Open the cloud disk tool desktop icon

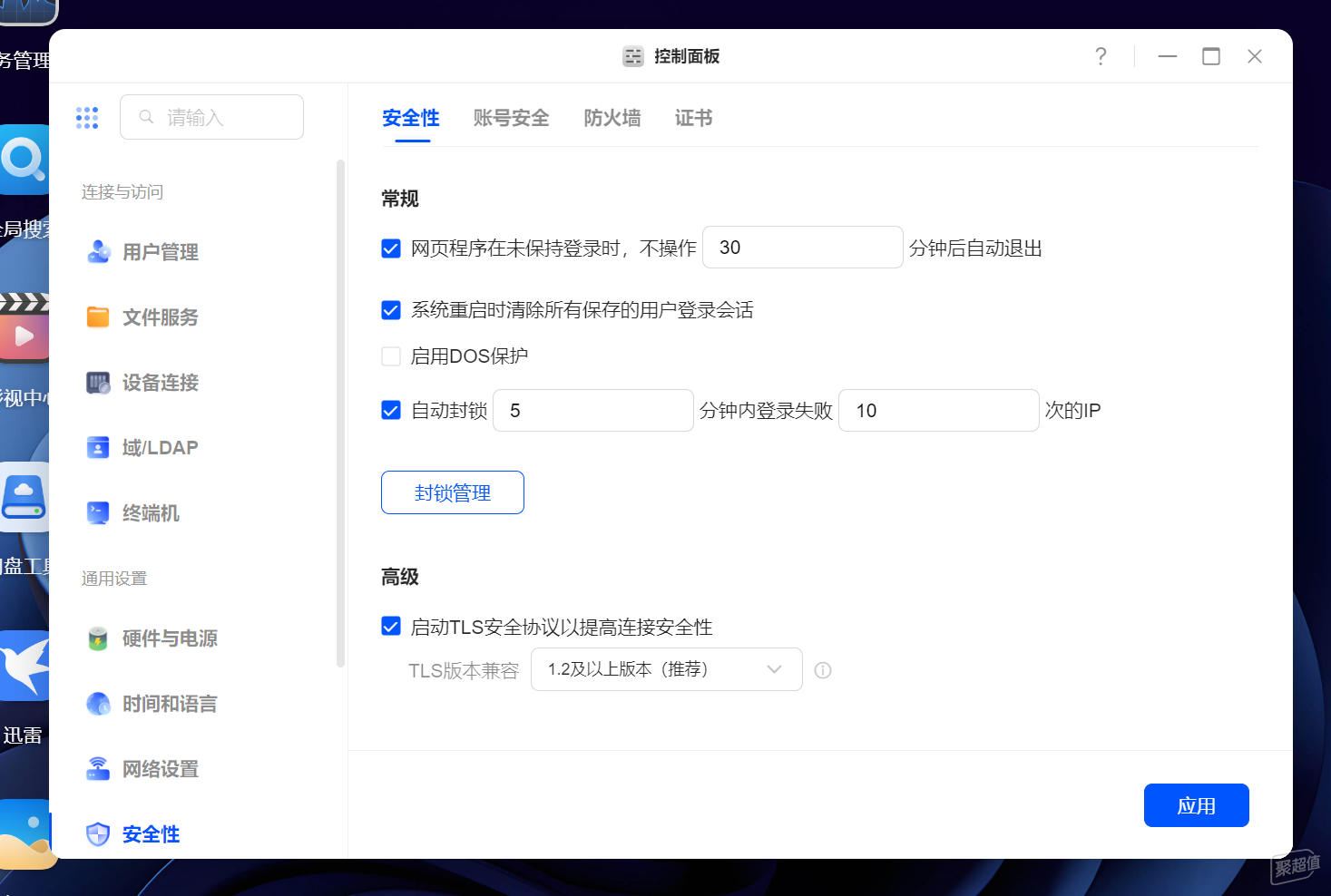point(24,497)
